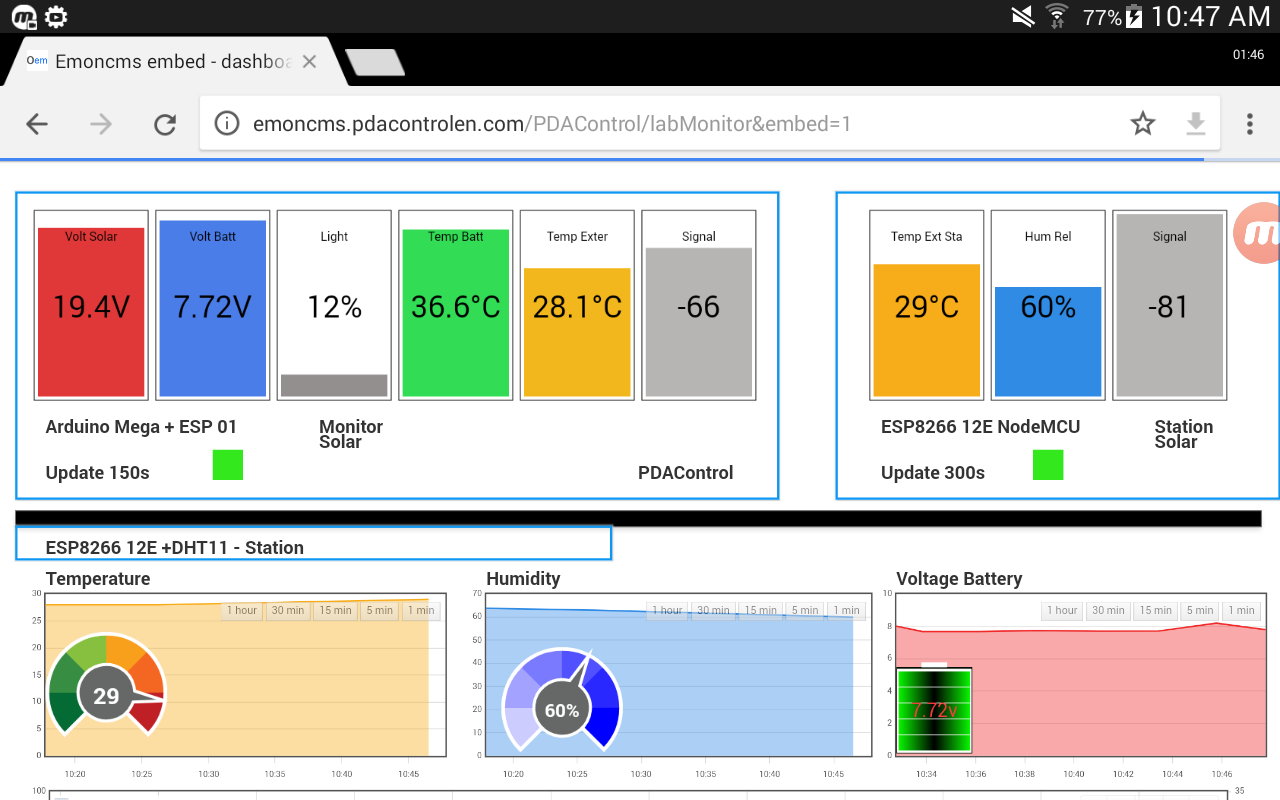View site info icon in address bar
The height and width of the screenshot is (800, 1280).
coord(228,124)
